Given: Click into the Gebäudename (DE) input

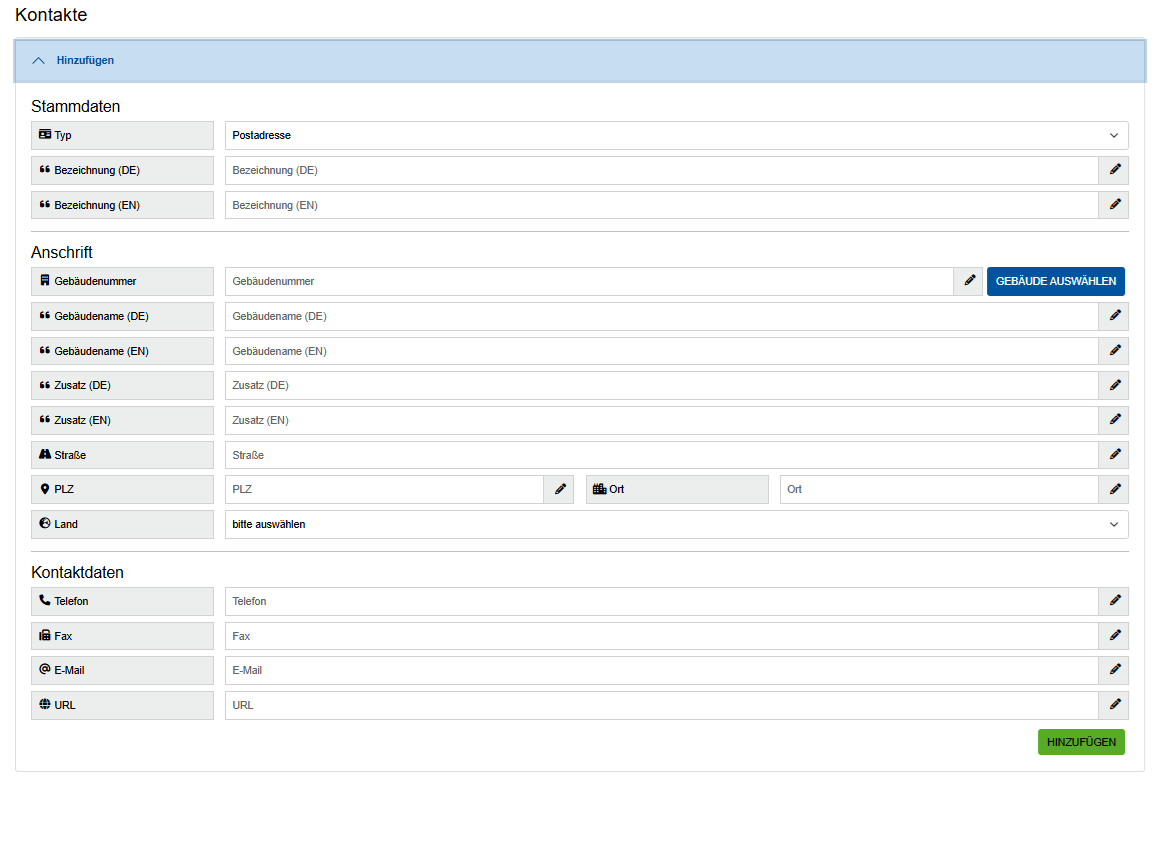Looking at the screenshot, I should [x=661, y=316].
